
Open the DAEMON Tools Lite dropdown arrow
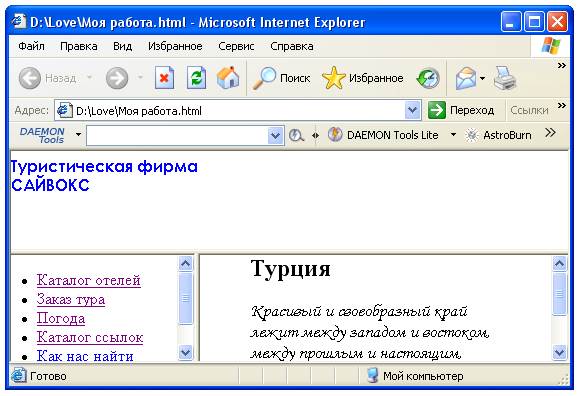(453, 135)
